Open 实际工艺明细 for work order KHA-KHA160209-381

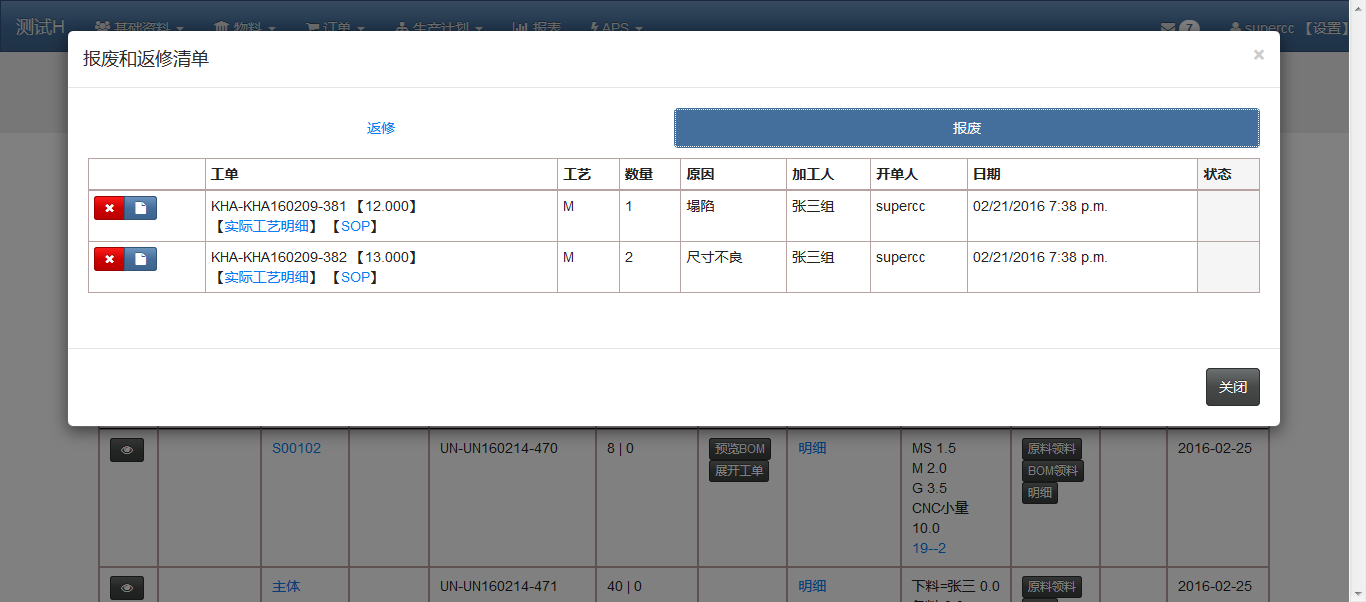[x=266, y=226]
